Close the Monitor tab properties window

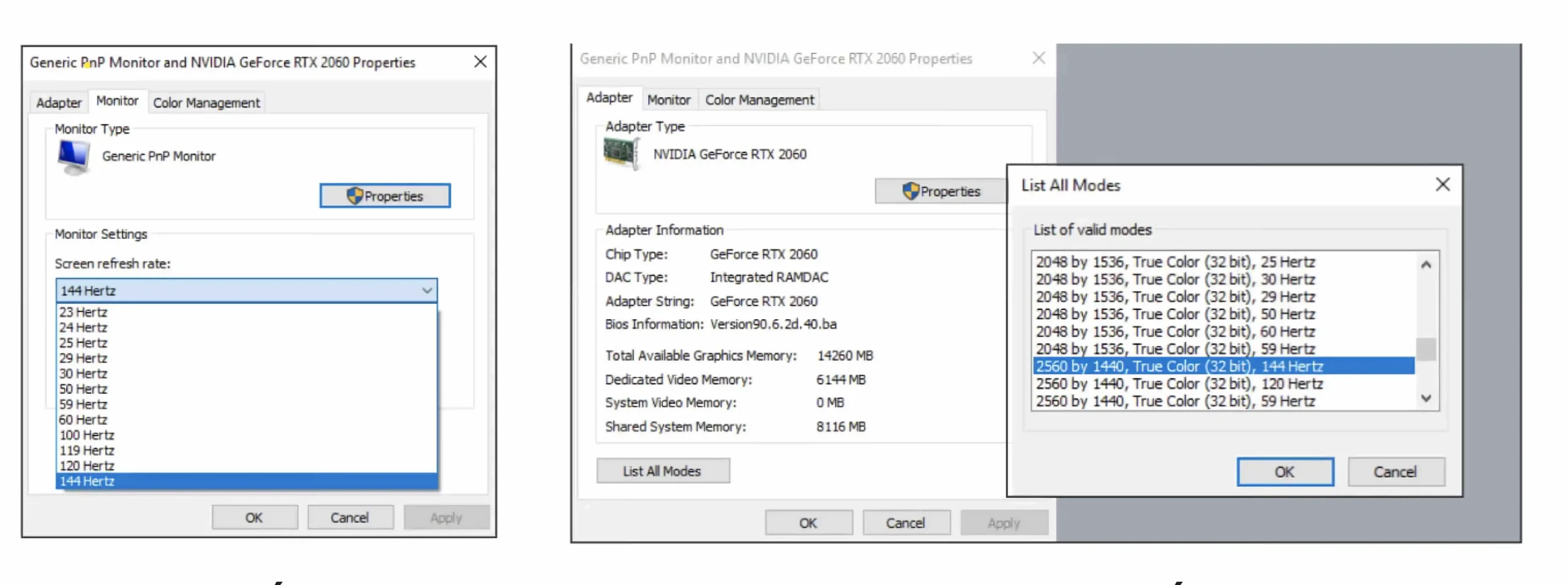tap(480, 62)
